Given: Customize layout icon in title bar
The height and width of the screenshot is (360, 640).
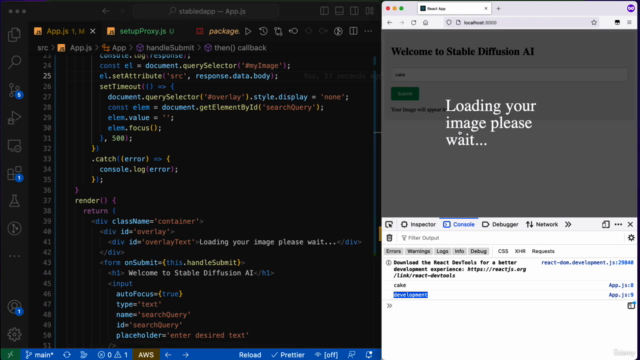Looking at the screenshot, I should (370, 11).
